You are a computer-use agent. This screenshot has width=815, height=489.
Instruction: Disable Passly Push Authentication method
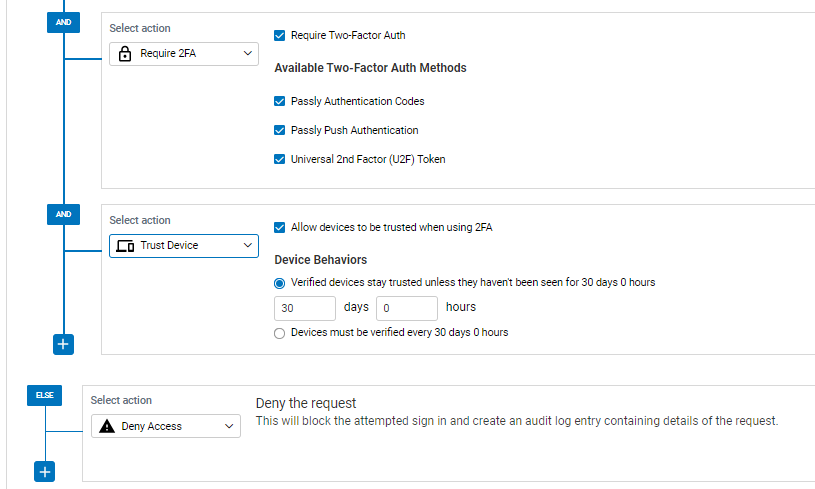(280, 130)
